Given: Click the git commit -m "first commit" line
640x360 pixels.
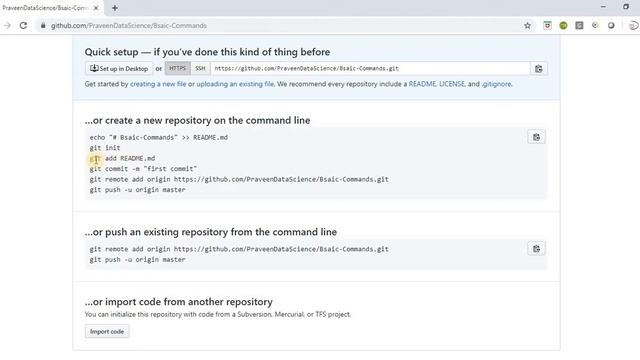Looking at the screenshot, I should coord(143,169).
